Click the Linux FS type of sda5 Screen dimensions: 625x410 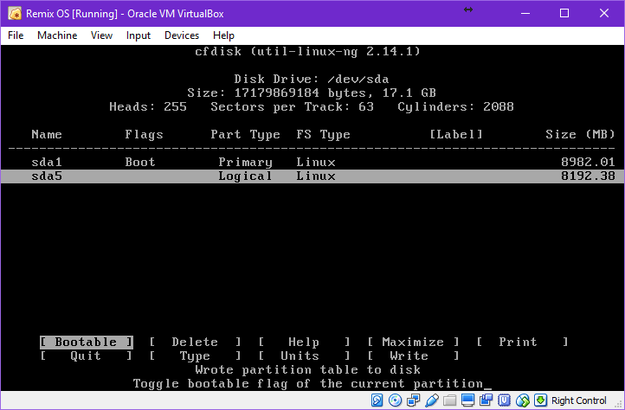[316, 176]
